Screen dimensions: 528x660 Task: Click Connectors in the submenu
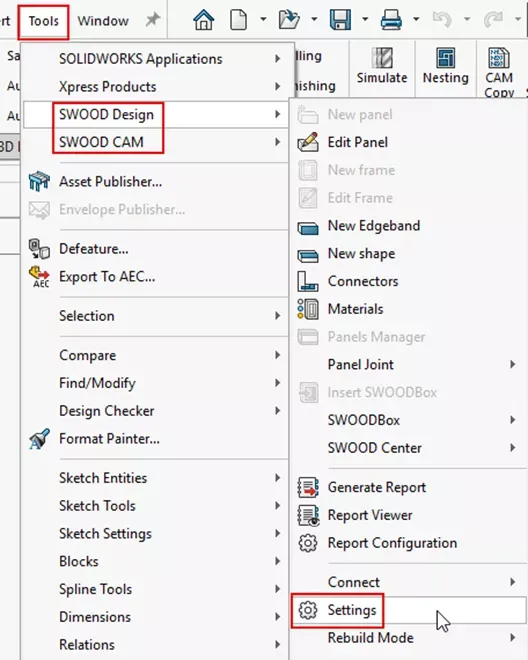click(363, 281)
